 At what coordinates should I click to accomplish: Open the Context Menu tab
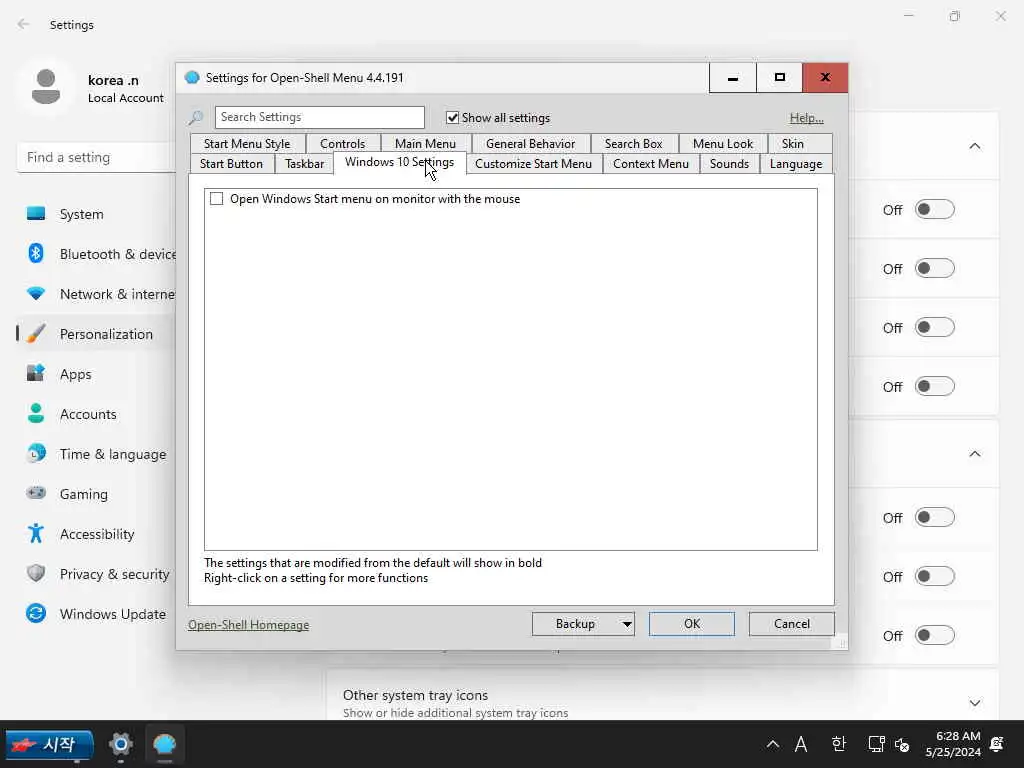(650, 164)
